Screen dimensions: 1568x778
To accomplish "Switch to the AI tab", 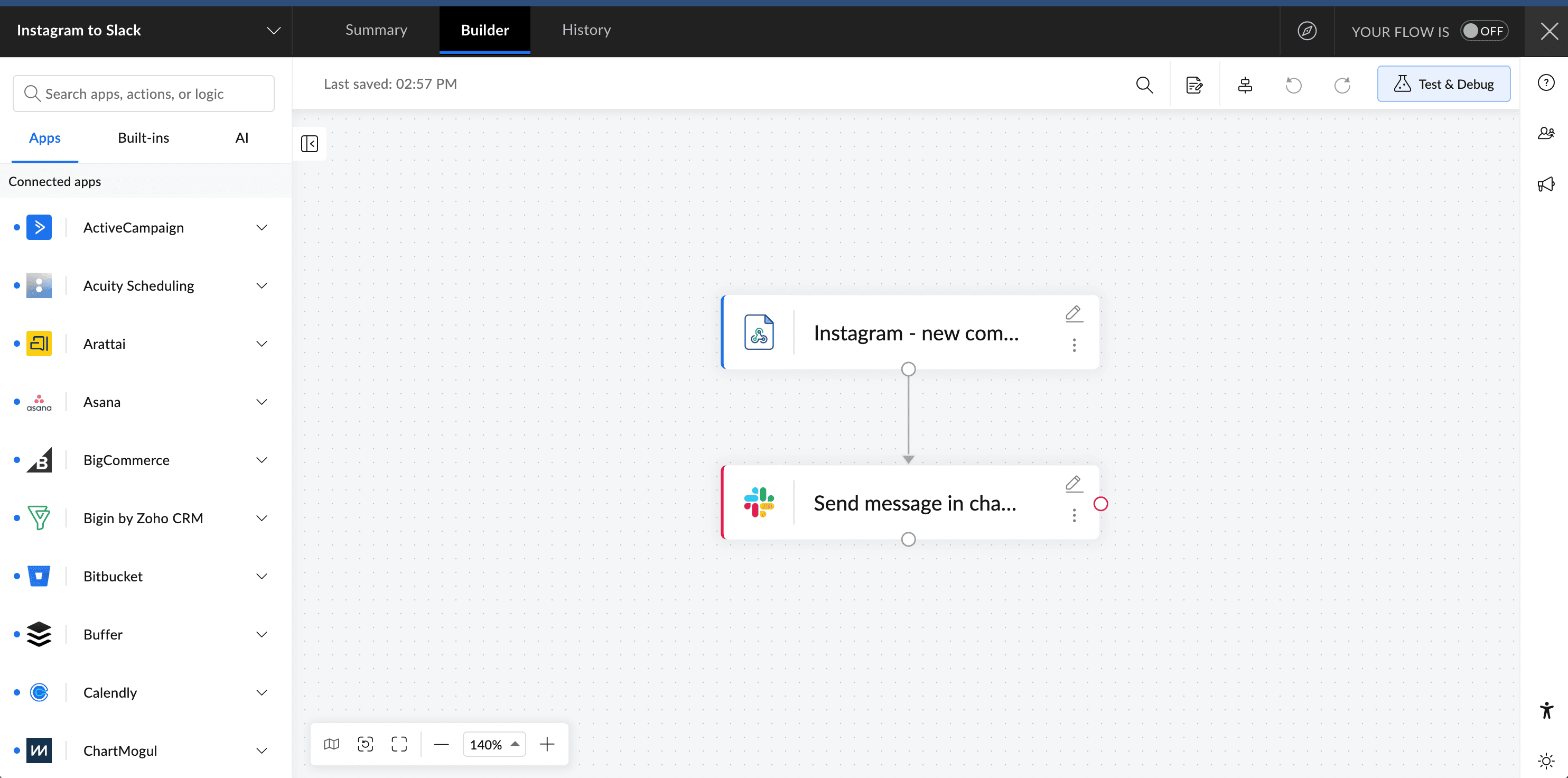I will 241,138.
